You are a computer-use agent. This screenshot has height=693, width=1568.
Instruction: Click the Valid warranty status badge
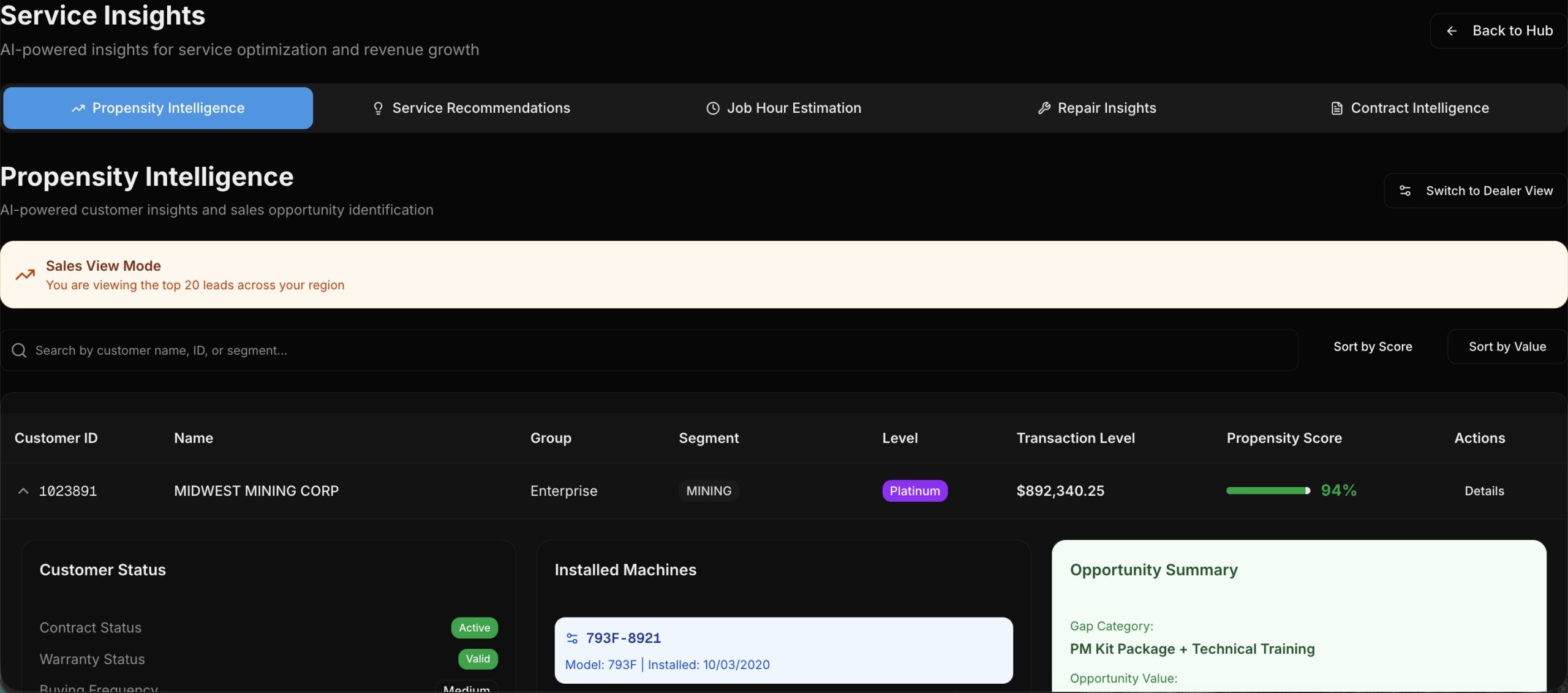[x=478, y=659]
